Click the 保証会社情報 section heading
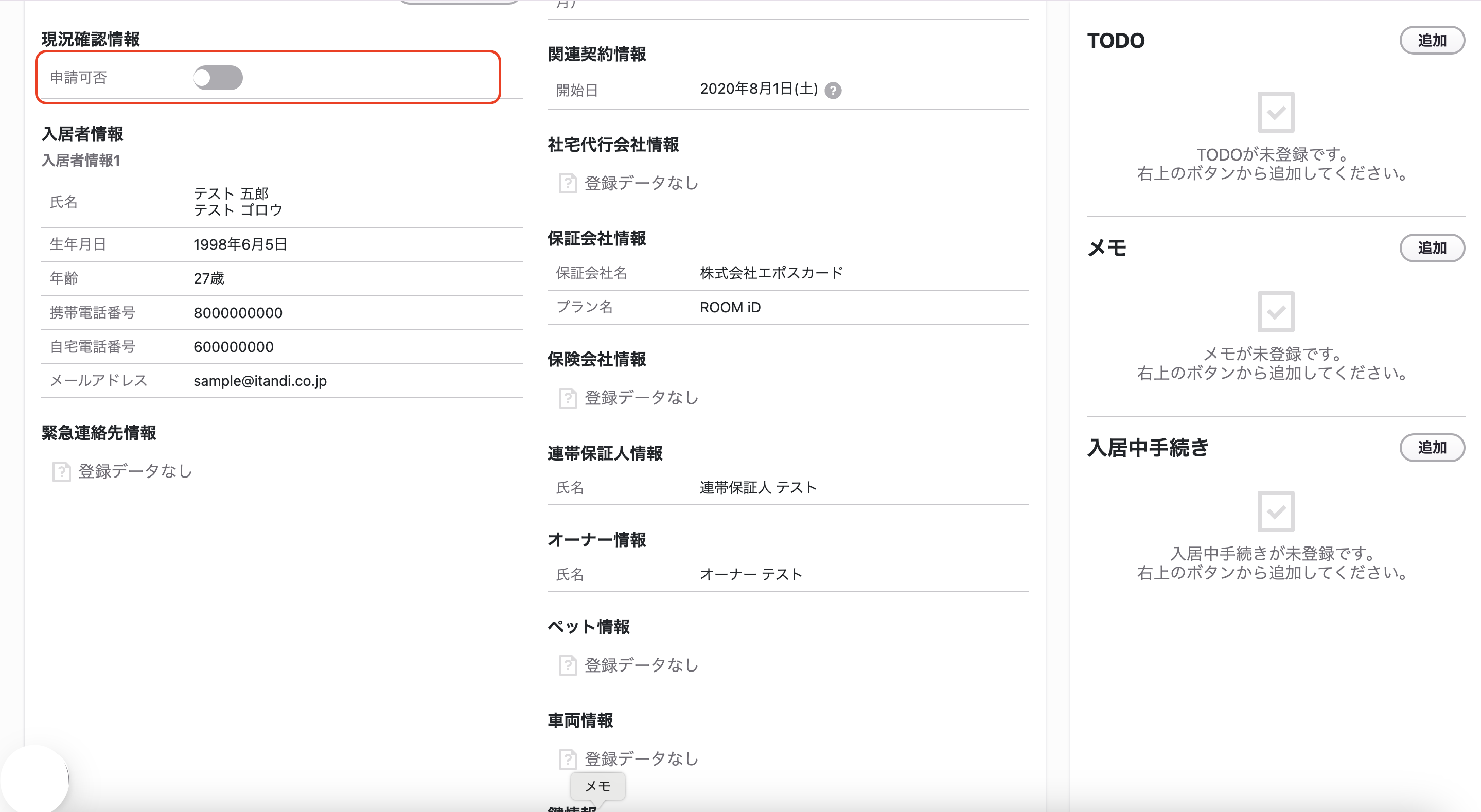 coord(597,238)
